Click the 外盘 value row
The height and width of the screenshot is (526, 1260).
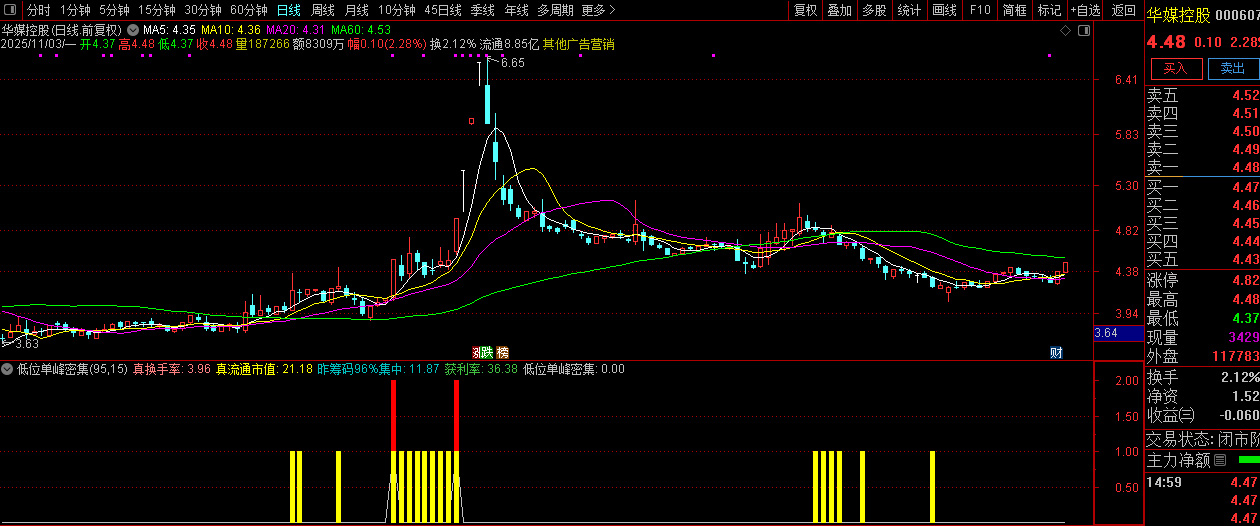(x=1202, y=356)
